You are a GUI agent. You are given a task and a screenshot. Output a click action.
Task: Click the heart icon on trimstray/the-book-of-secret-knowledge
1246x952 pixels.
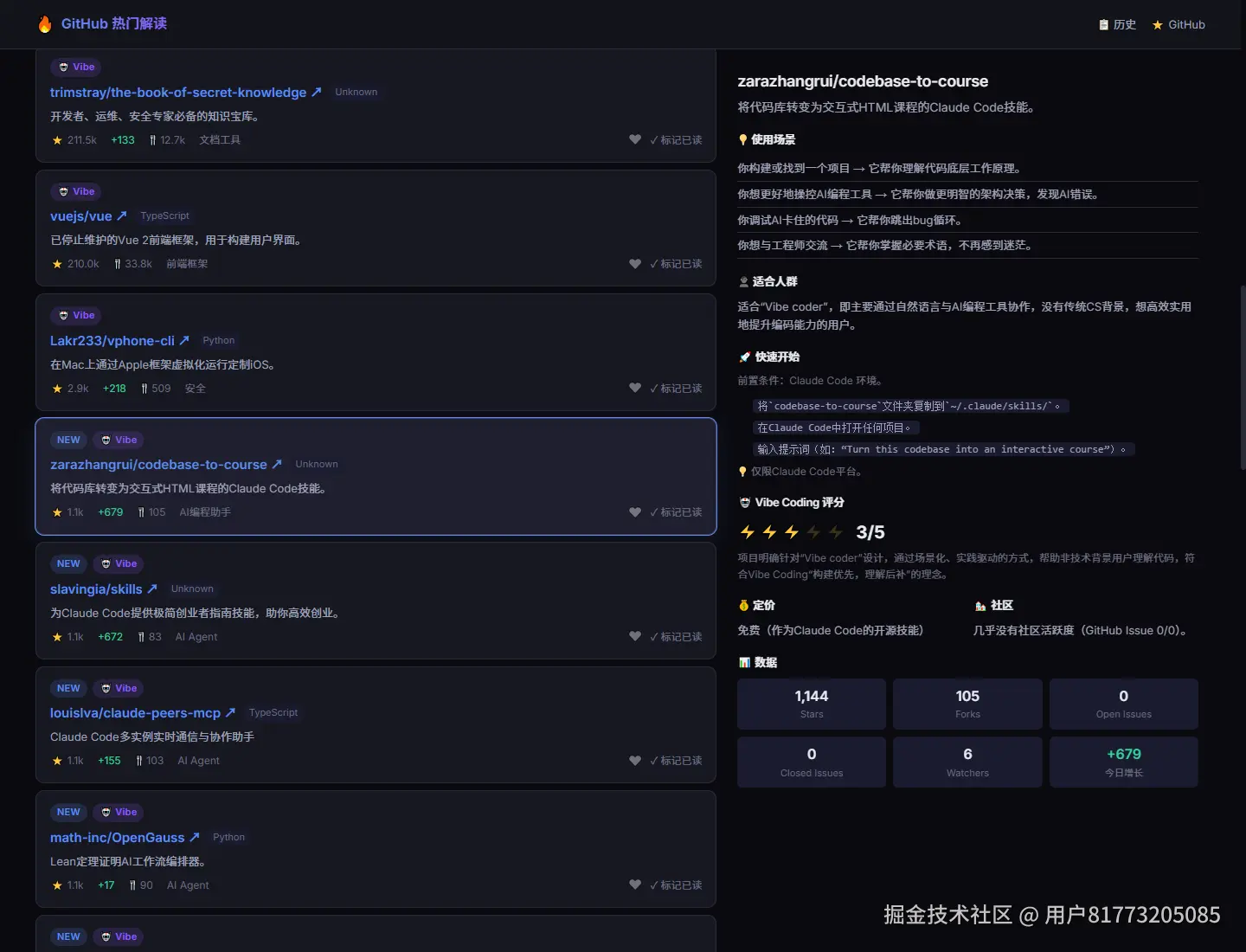pos(634,139)
